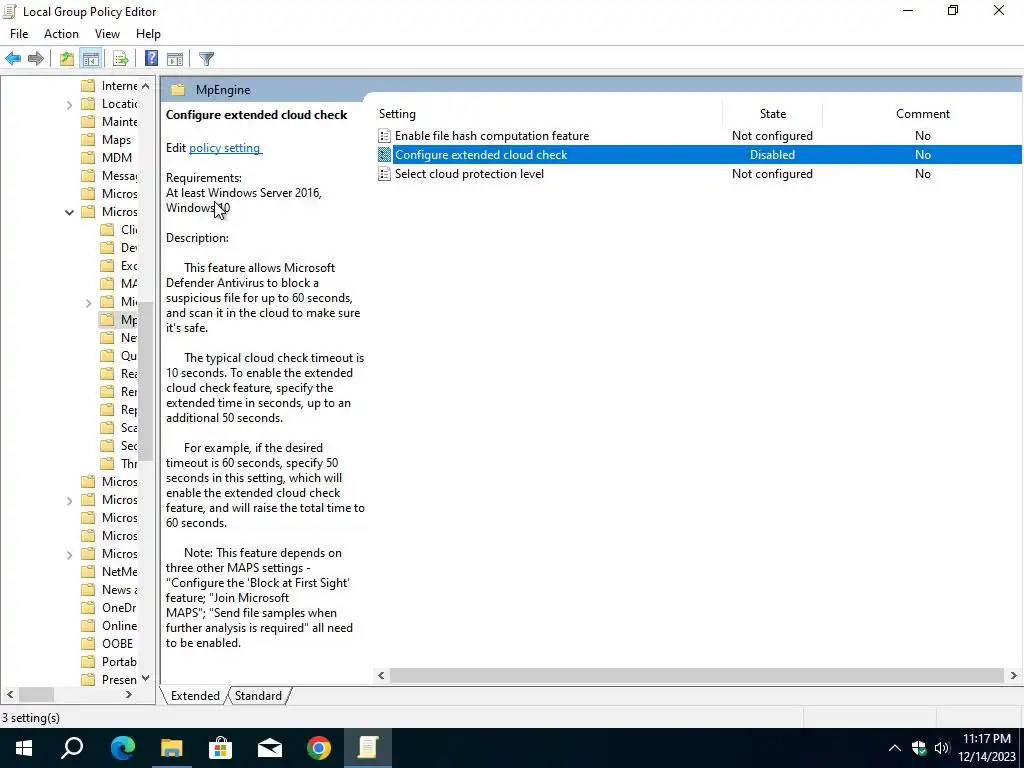Open Mail app from taskbar
Viewport: 1024px width, 768px height.
(270, 748)
